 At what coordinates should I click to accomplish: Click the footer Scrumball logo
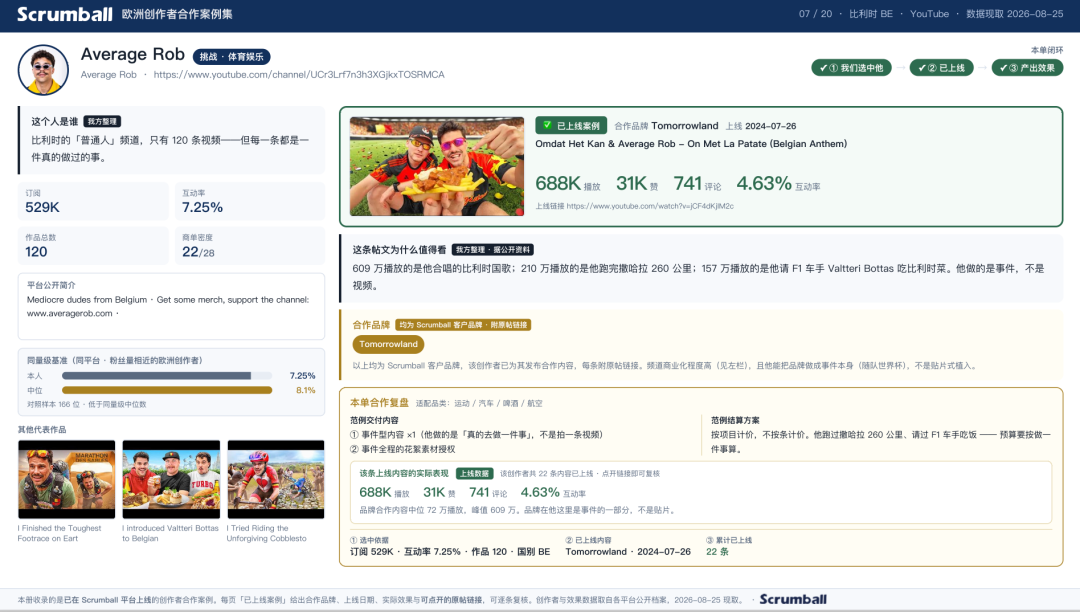[x=793, y=599]
